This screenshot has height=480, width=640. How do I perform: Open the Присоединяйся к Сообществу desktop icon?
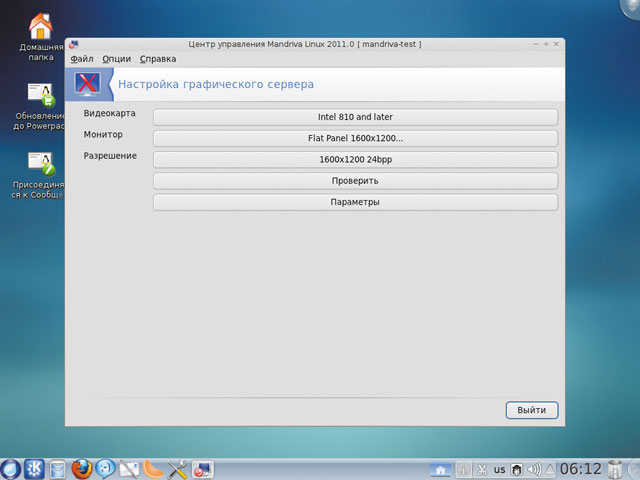pyautogui.click(x=38, y=176)
